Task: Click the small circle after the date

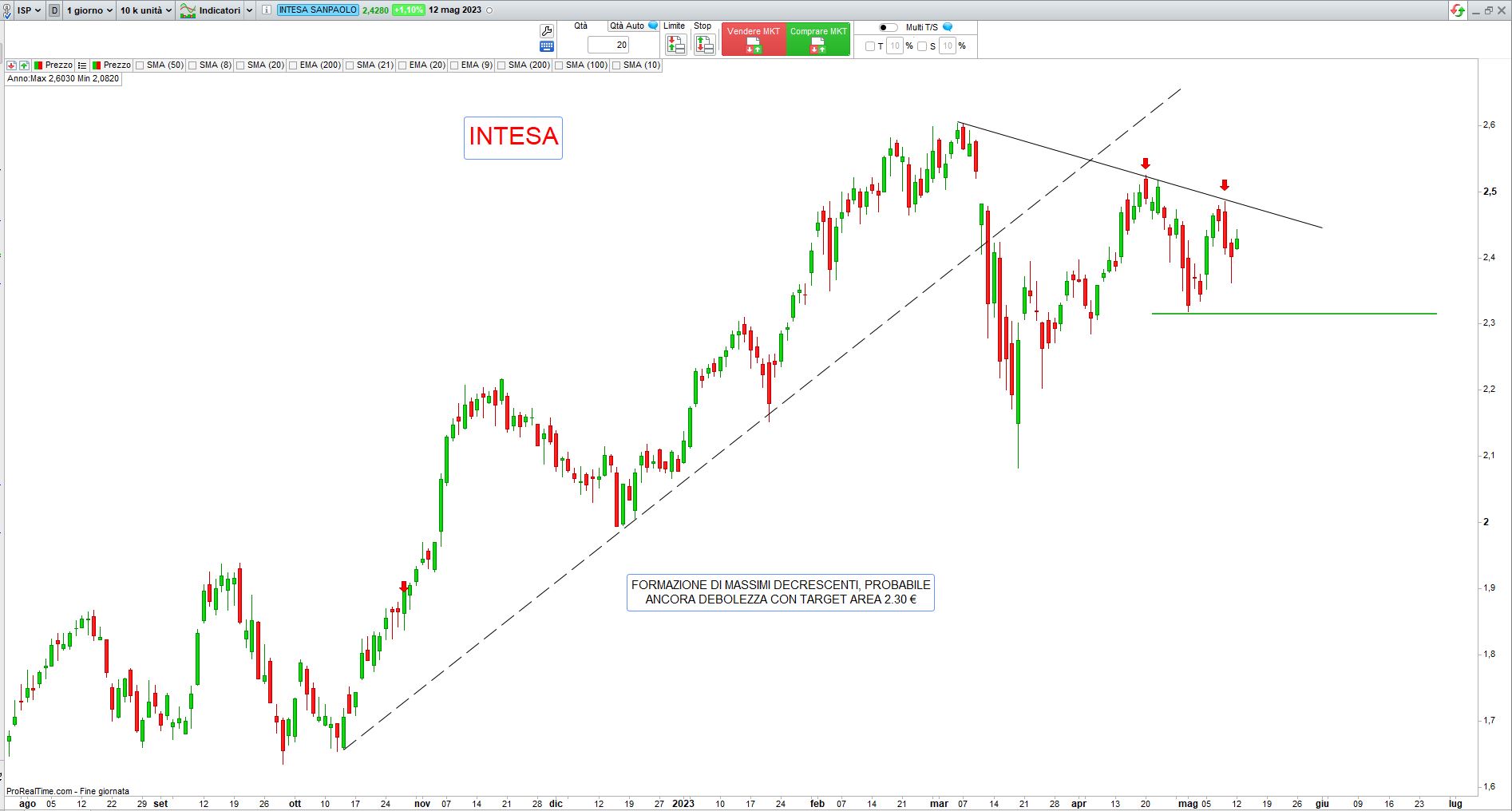Action: pyautogui.click(x=489, y=10)
